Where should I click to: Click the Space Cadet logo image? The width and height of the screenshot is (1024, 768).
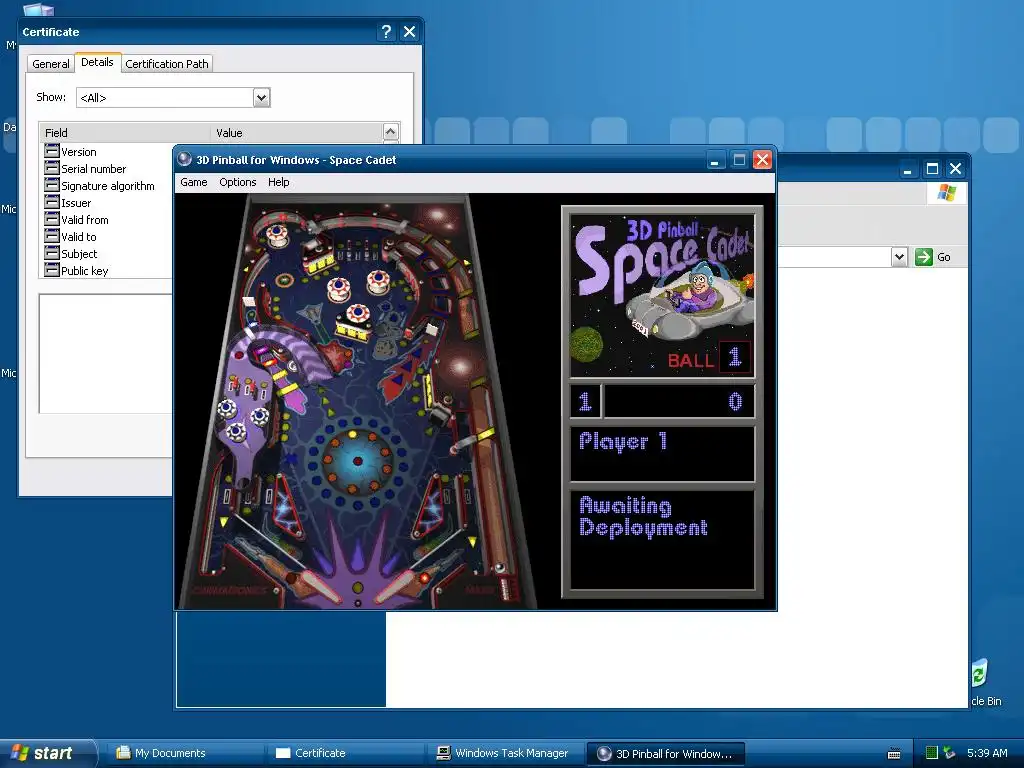coord(662,295)
